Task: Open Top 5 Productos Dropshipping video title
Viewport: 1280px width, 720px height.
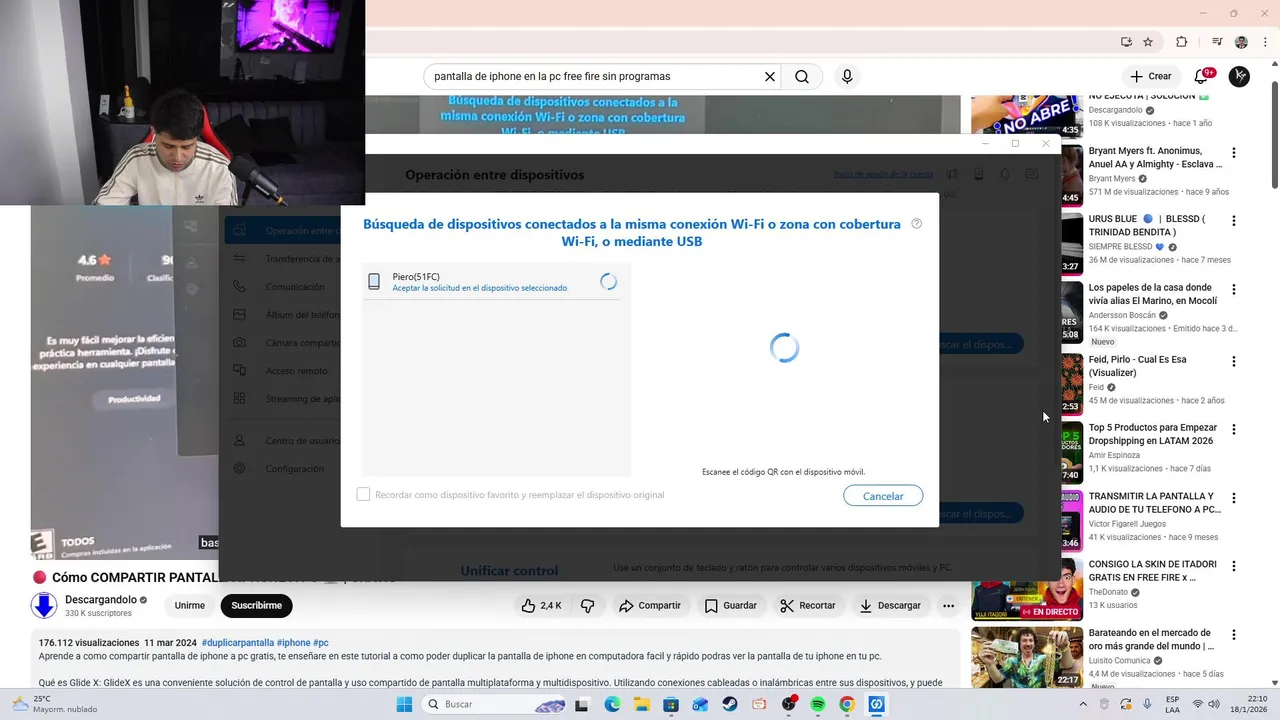Action: click(x=1153, y=434)
